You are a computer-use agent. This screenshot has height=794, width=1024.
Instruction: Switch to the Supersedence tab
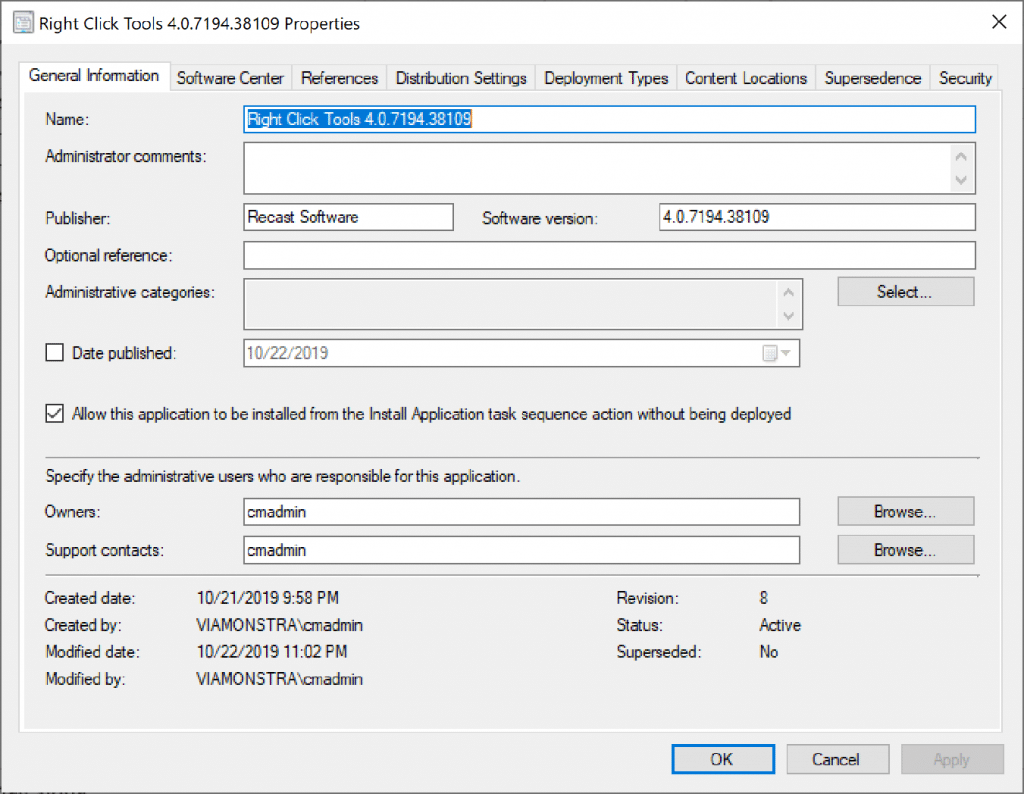(x=873, y=77)
